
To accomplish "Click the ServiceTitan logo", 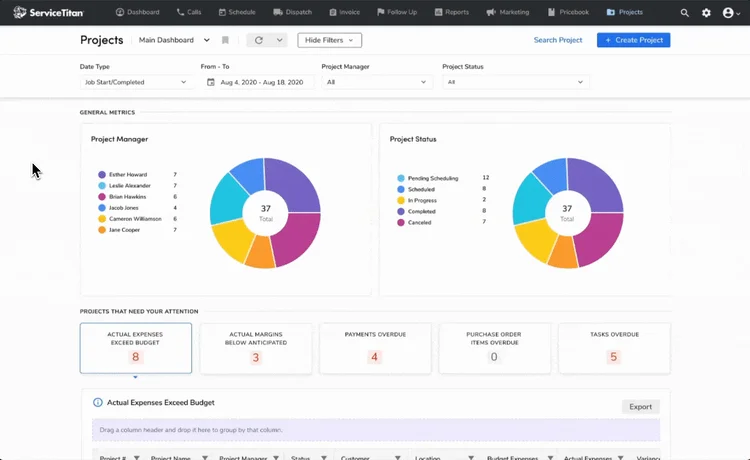I will pos(48,12).
